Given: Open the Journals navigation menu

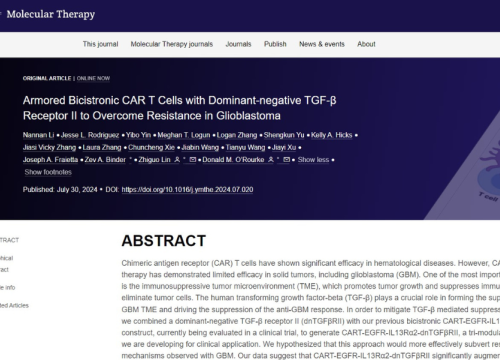Looking at the screenshot, I should pos(238,44).
